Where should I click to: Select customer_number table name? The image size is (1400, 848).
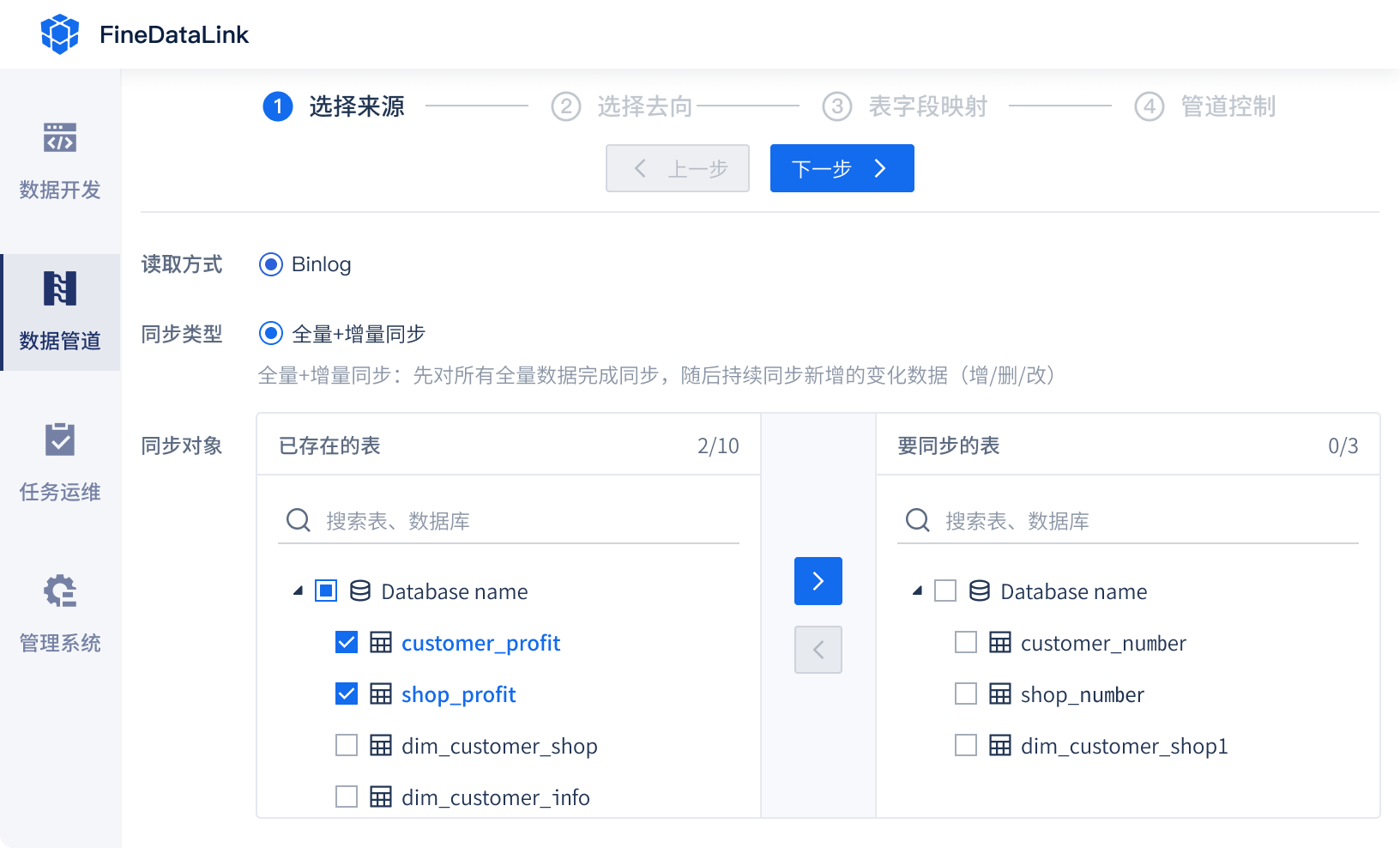pyautogui.click(x=1103, y=643)
